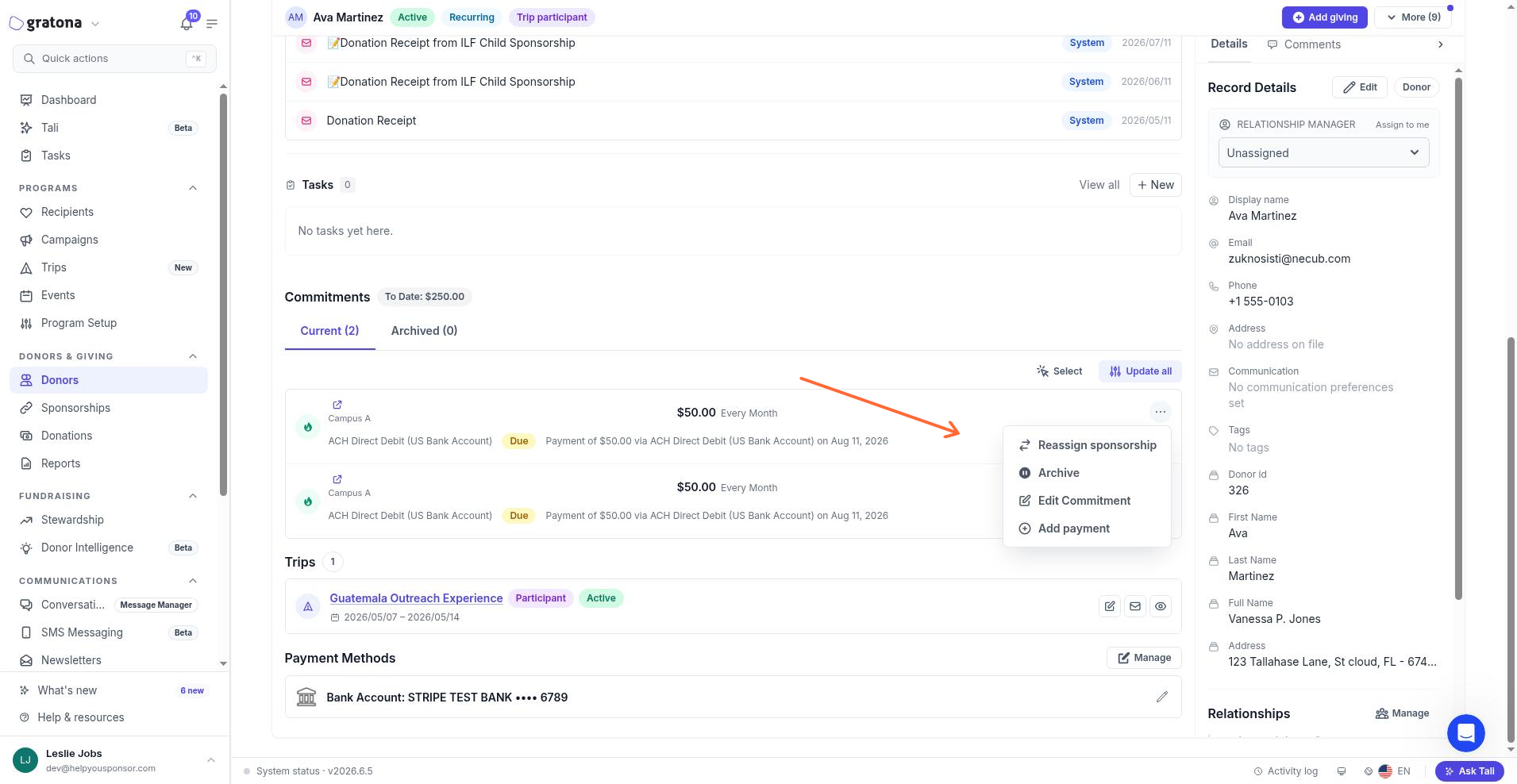
Task: Edit Record Details button
Action: tap(1359, 87)
